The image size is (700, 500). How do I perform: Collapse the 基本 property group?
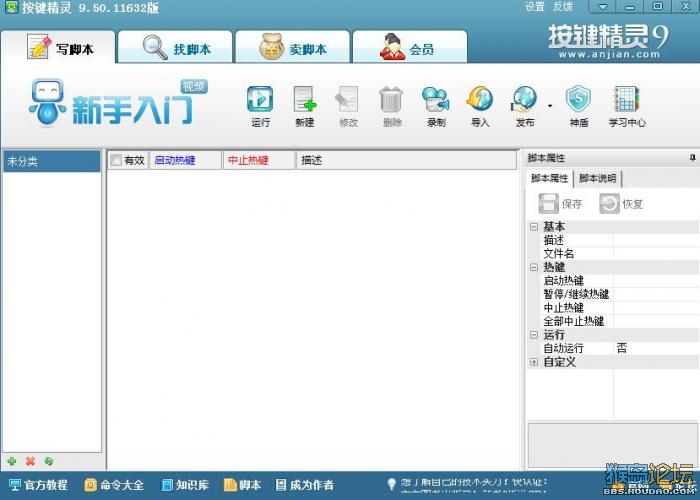pos(533,227)
